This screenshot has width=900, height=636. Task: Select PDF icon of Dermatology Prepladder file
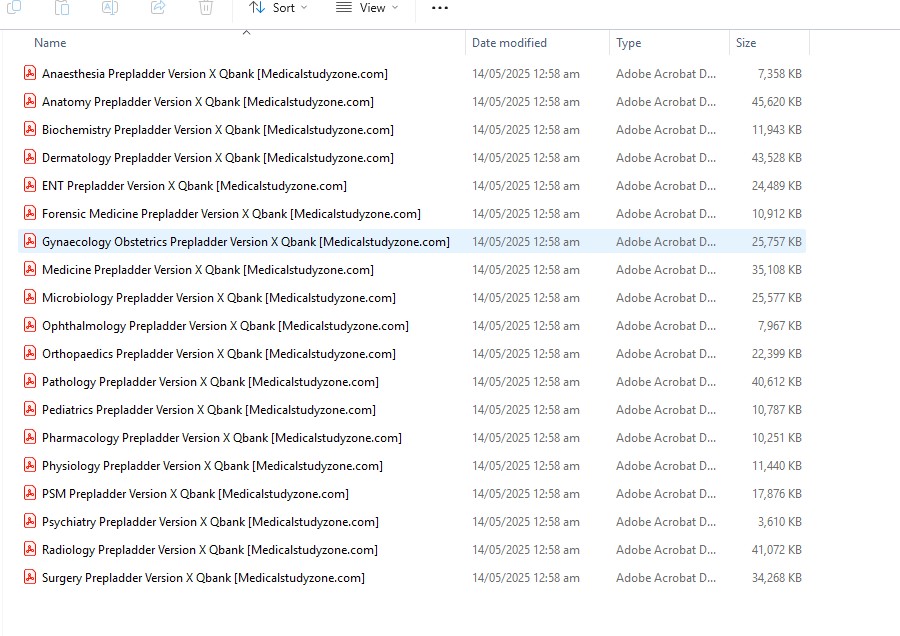[30, 157]
